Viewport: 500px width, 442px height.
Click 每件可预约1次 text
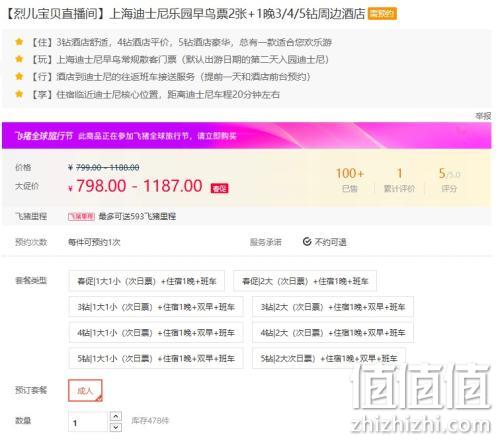pos(94,242)
